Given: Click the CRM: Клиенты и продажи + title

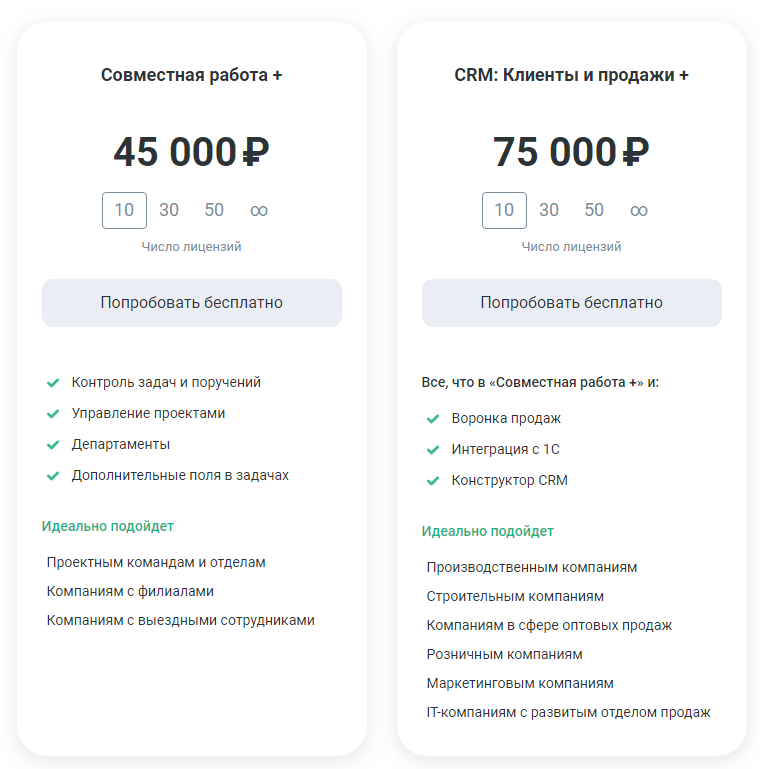Looking at the screenshot, I should (x=572, y=75).
